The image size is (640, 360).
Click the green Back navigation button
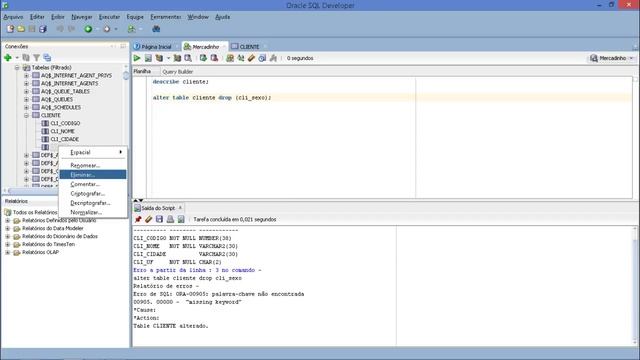click(88, 29)
